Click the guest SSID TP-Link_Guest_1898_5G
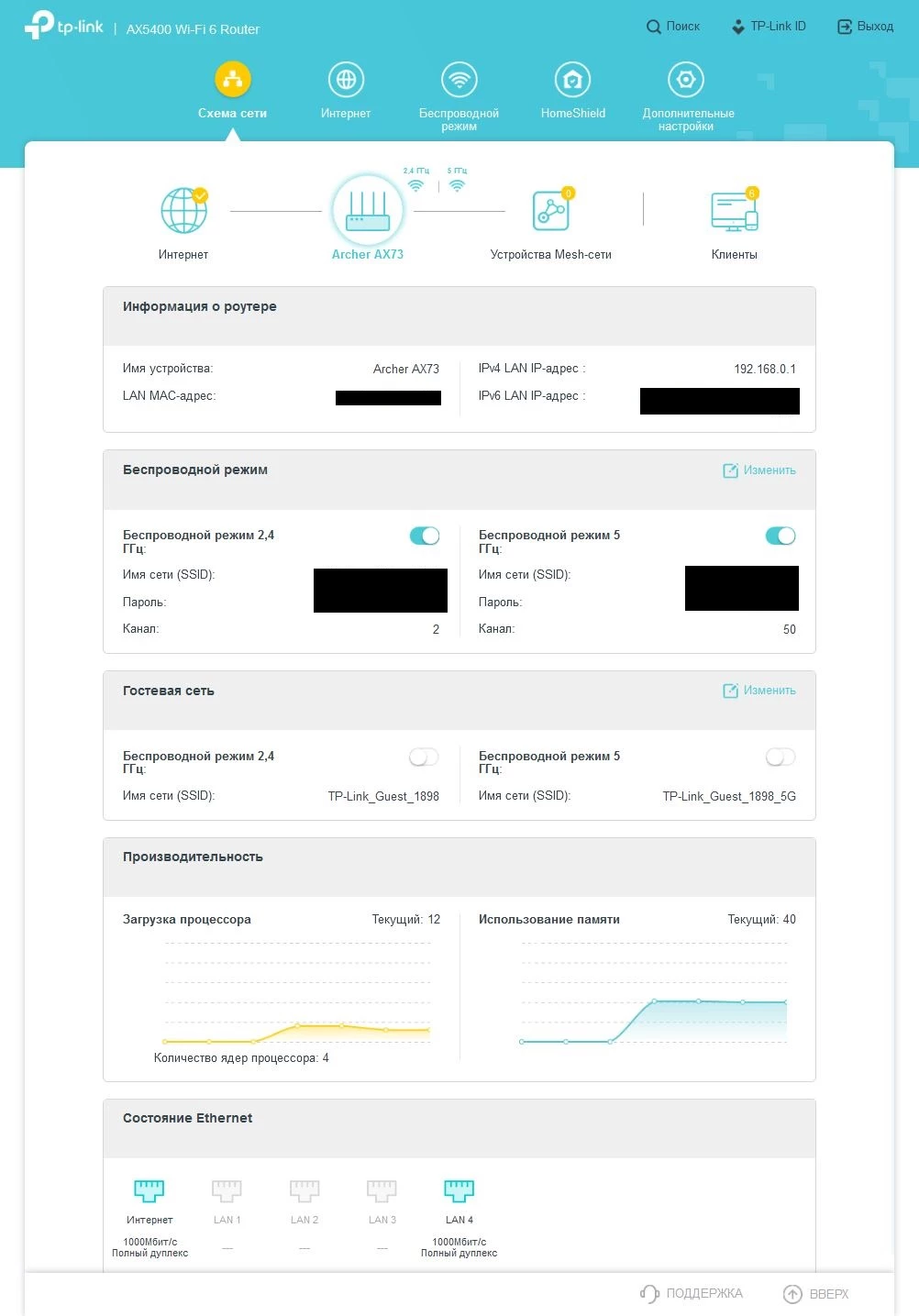 [x=729, y=796]
